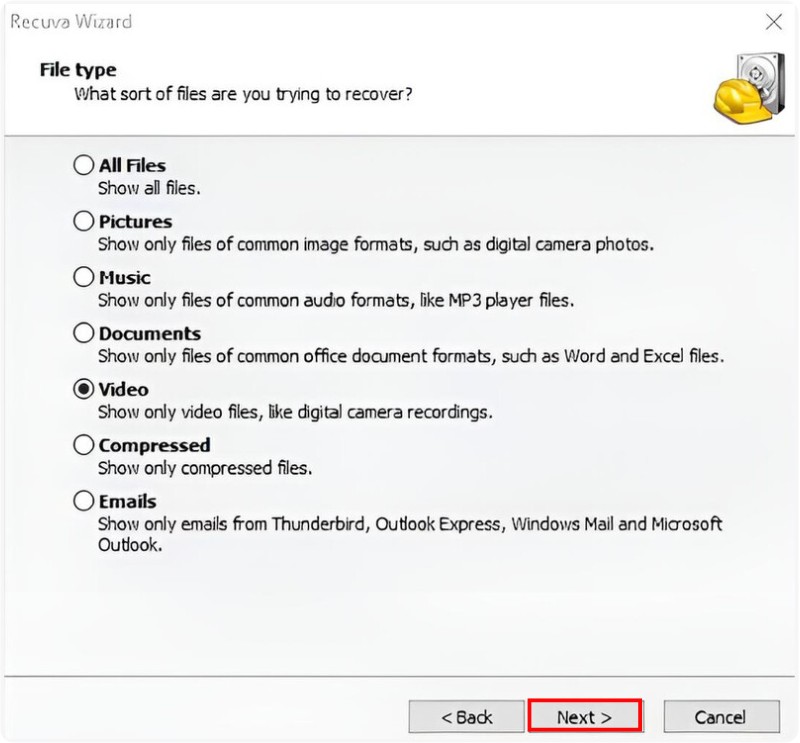This screenshot has height=743, width=800.
Task: Cancel the Recuva Wizard
Action: [721, 716]
